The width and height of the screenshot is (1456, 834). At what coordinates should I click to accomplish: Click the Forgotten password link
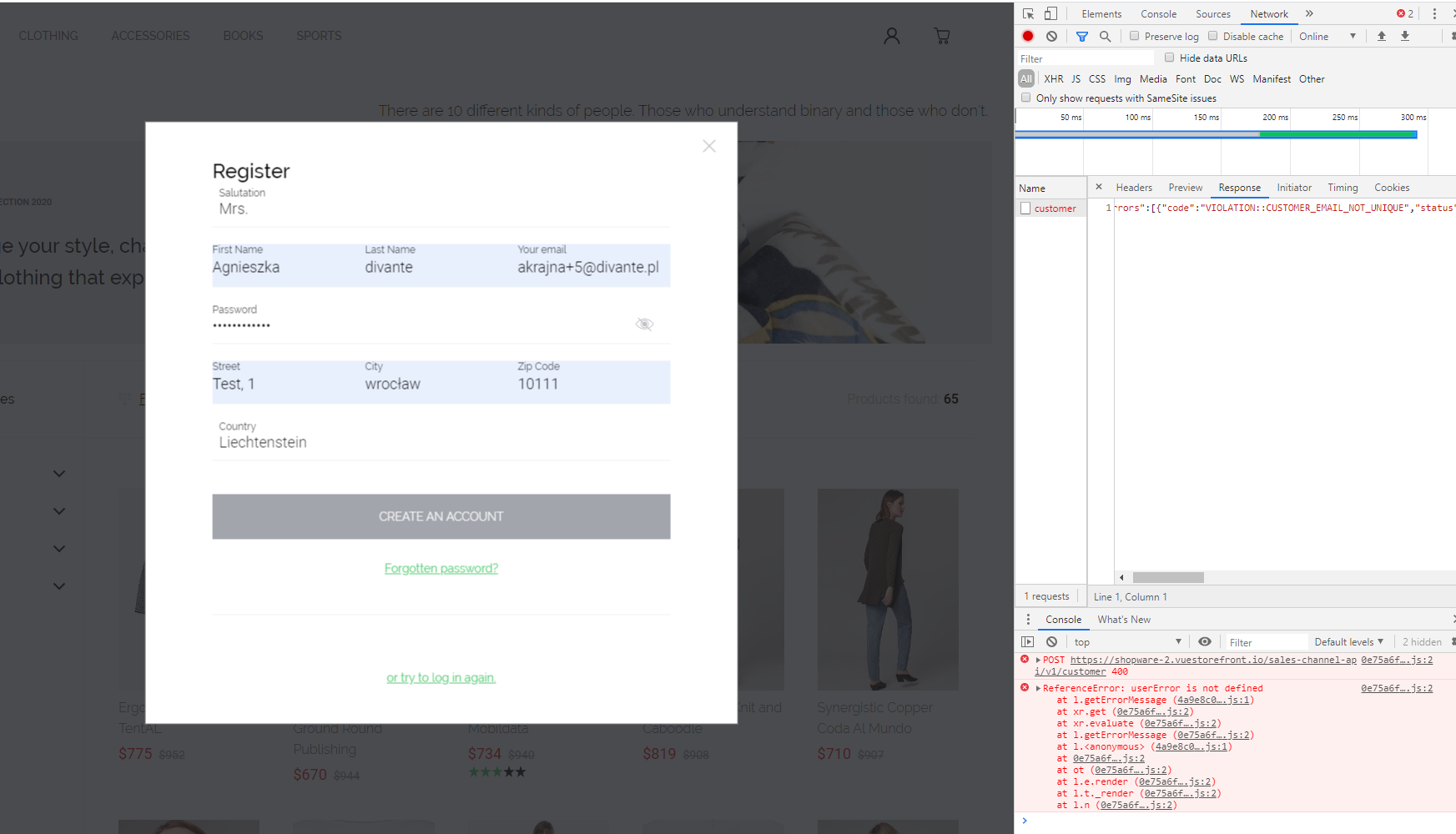coord(441,568)
